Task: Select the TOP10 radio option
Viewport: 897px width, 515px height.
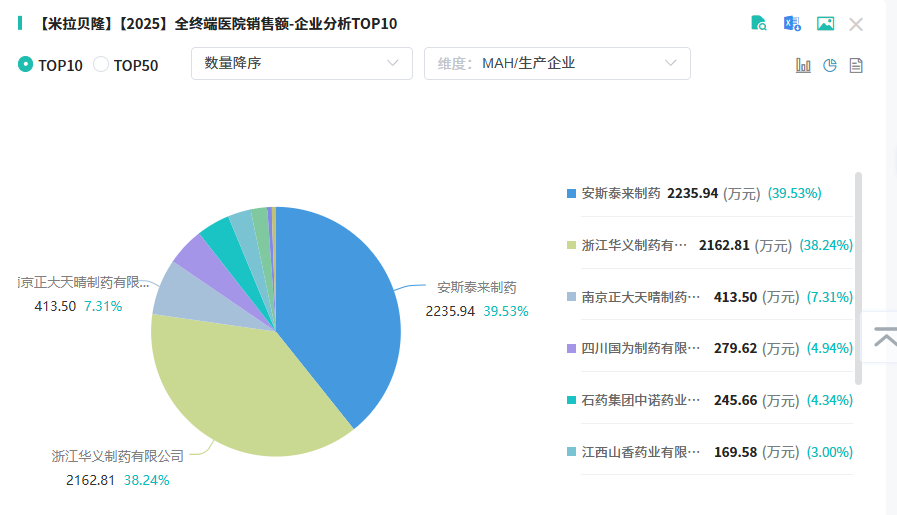Action: (x=26, y=64)
